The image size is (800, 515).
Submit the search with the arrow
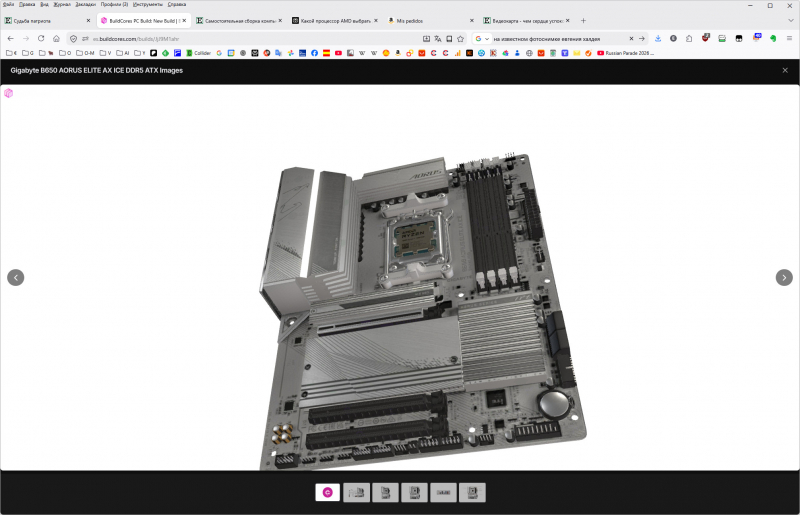coord(642,39)
